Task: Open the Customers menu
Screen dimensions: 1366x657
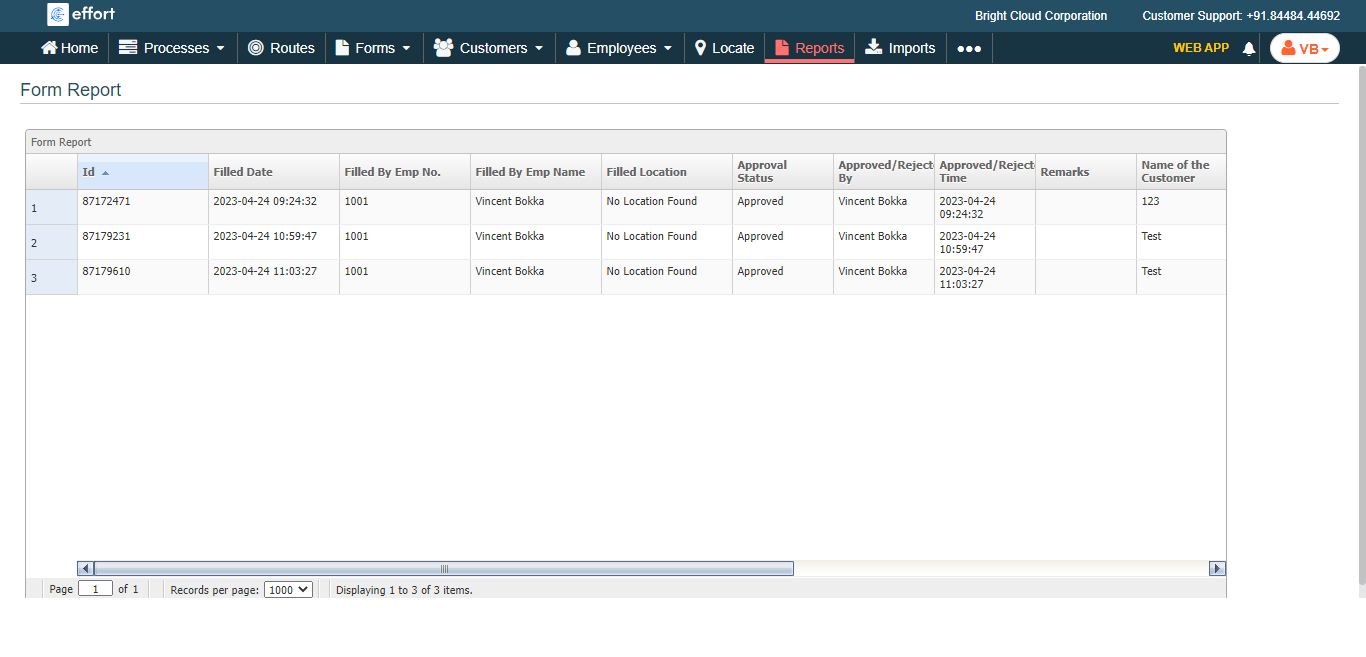Action: point(489,48)
